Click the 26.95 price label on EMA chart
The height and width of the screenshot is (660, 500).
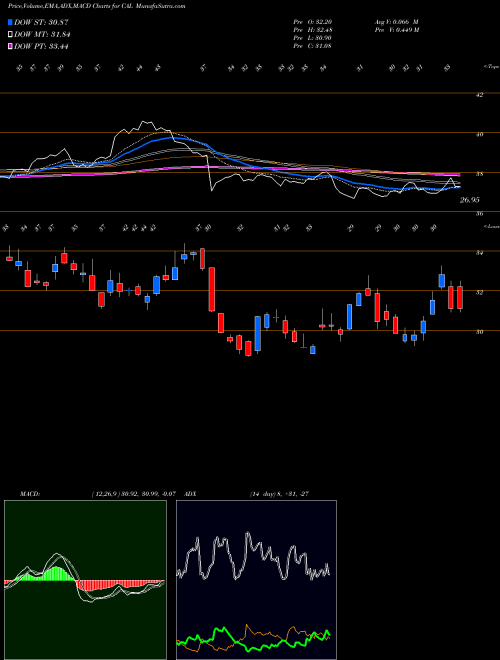(470, 200)
